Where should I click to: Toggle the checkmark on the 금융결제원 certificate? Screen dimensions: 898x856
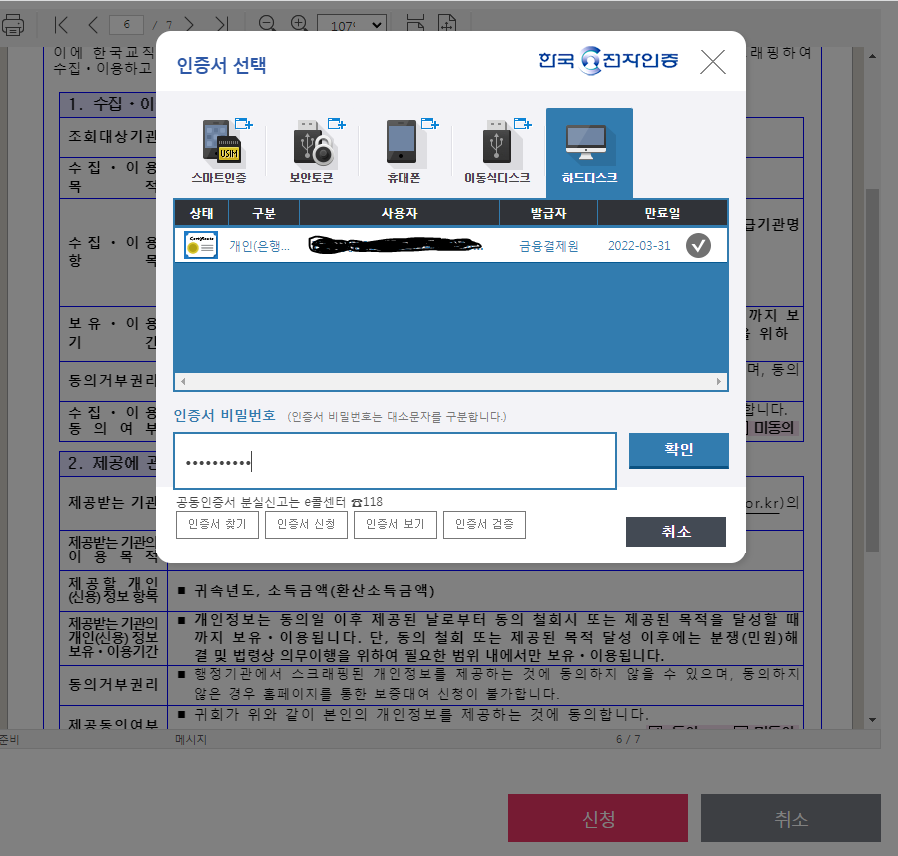pyautogui.click(x=698, y=246)
